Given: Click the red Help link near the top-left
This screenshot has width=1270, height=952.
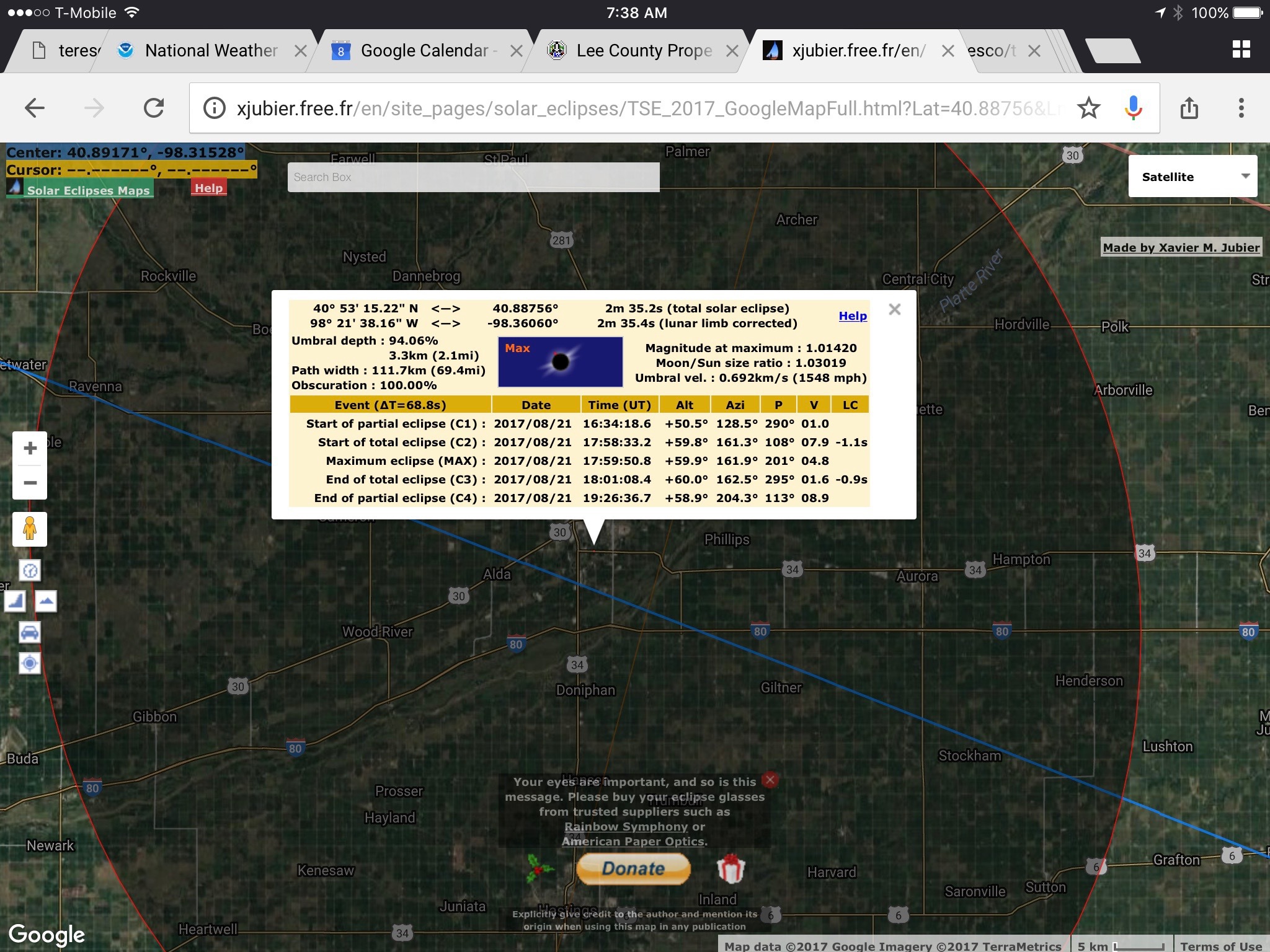Looking at the screenshot, I should [208, 188].
